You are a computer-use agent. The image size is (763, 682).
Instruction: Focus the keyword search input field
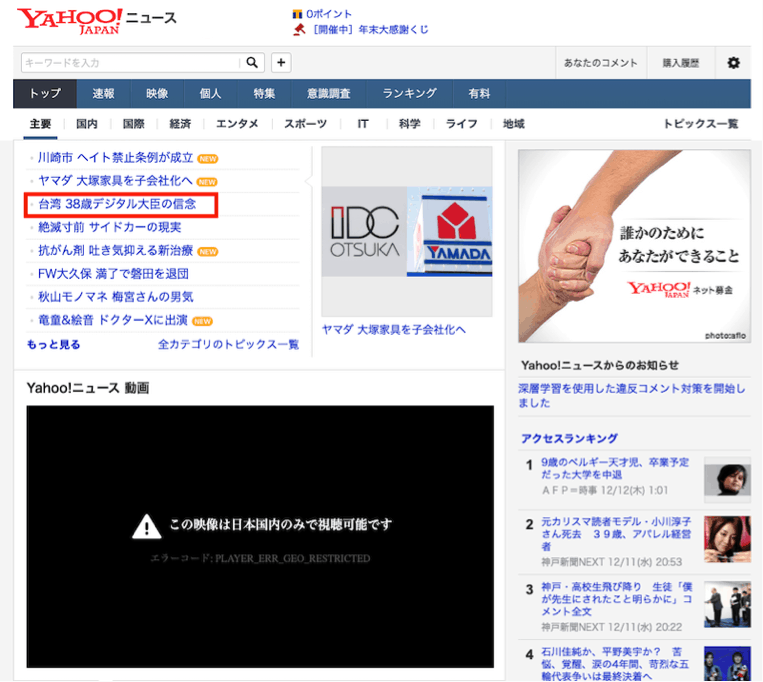click(x=130, y=63)
